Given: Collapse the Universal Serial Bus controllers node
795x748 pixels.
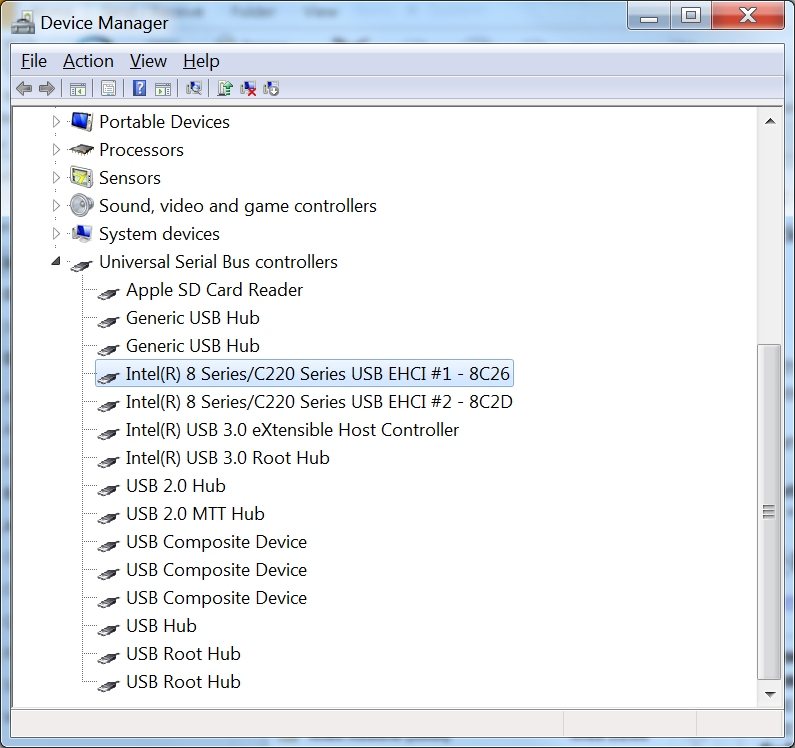Looking at the screenshot, I should click(56, 262).
